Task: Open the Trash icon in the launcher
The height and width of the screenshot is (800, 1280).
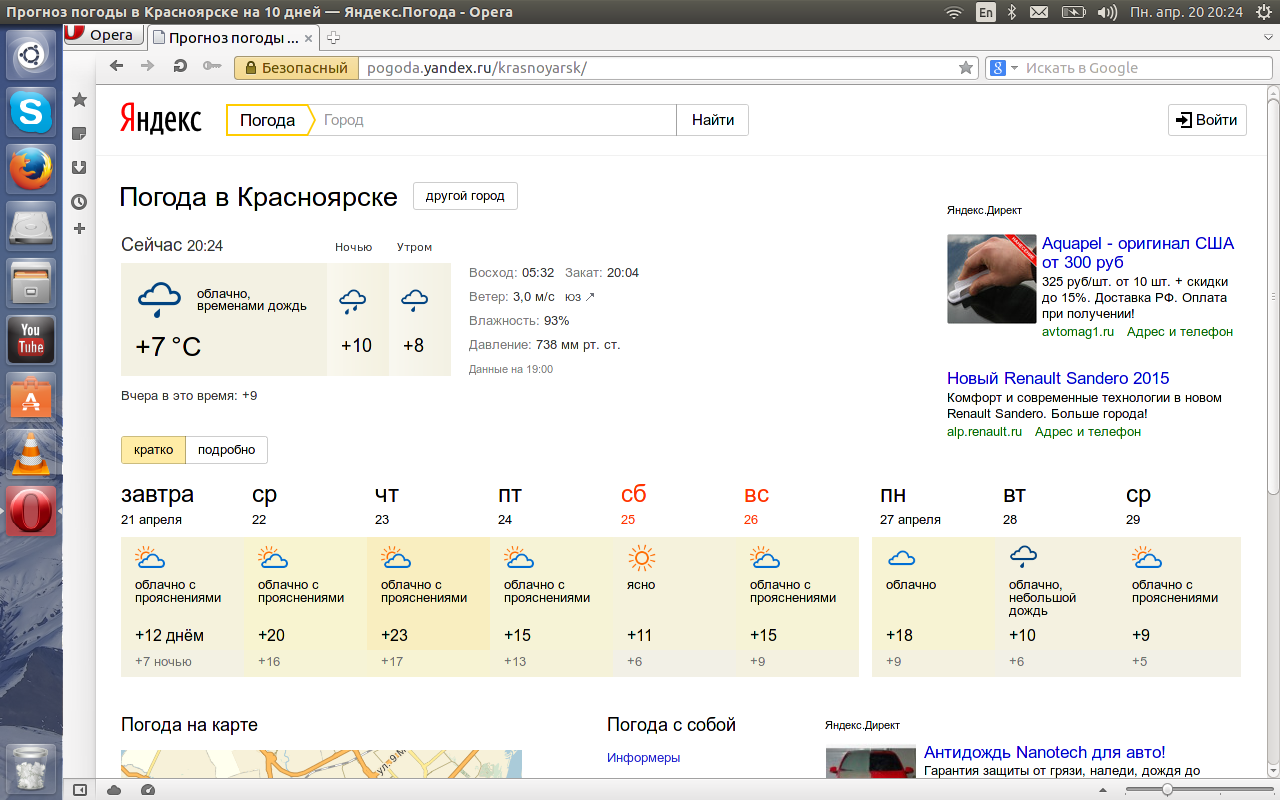Action: coord(32,768)
